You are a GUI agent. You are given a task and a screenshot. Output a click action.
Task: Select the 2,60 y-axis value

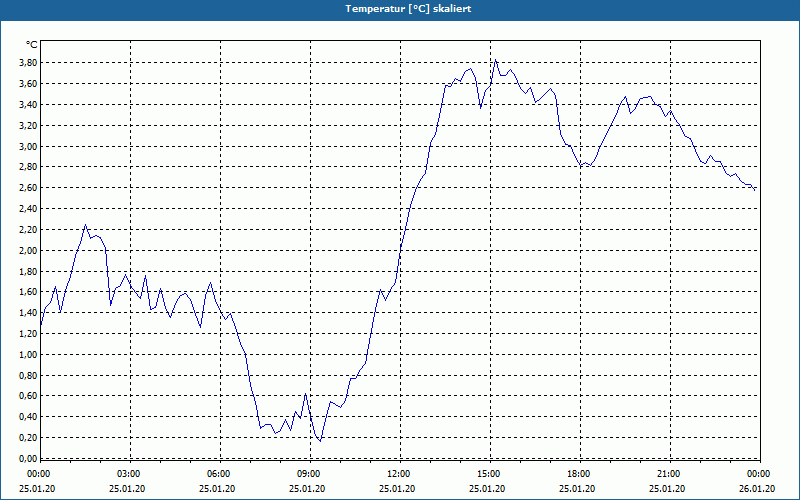pyautogui.click(x=29, y=188)
